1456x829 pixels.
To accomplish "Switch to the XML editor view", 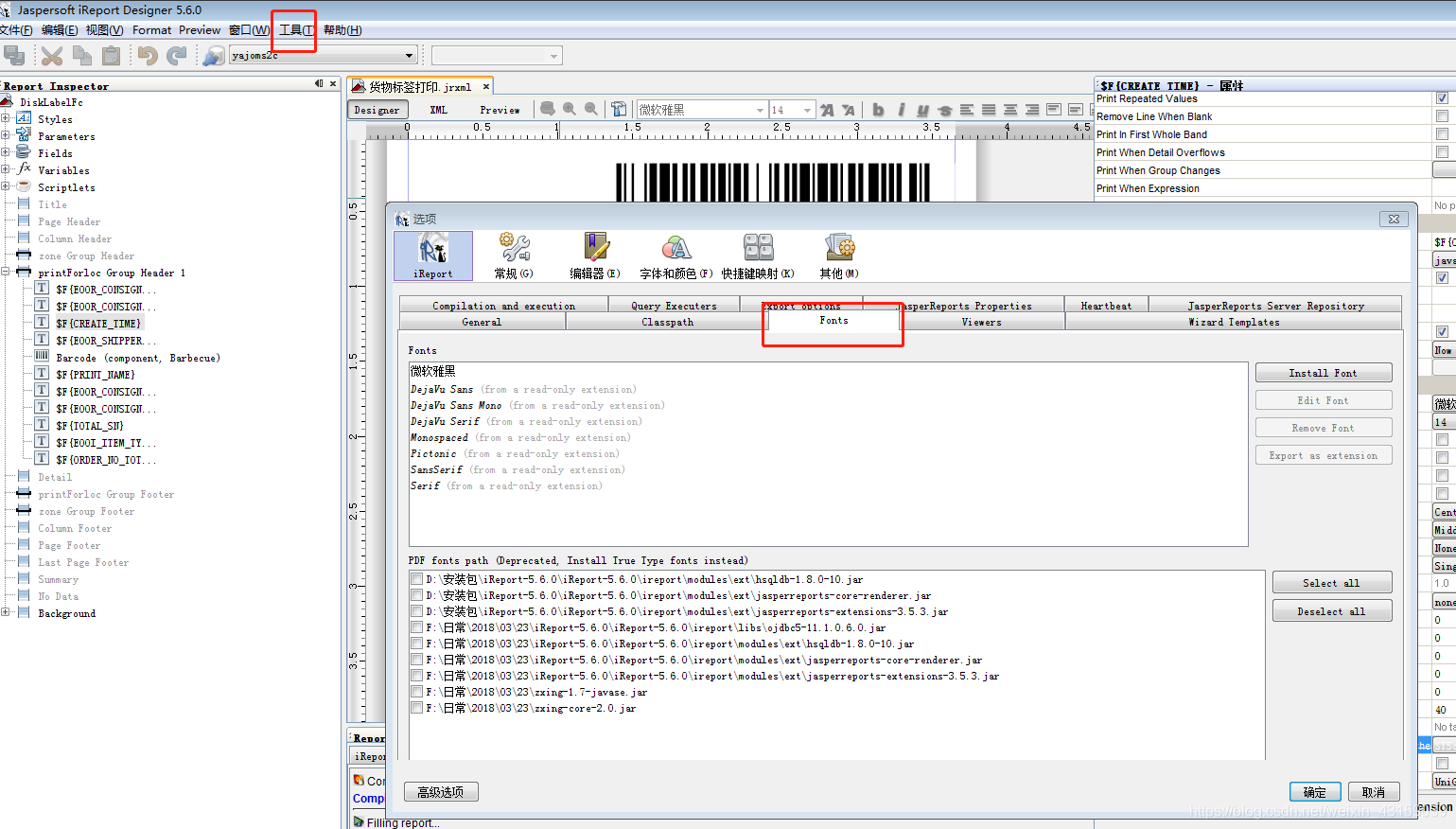I will point(438,110).
